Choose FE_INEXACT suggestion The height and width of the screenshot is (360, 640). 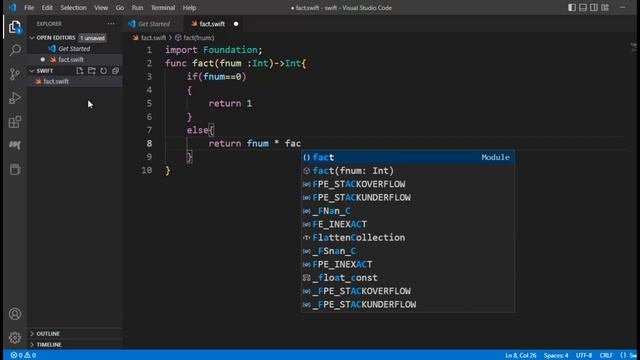tap(408, 224)
